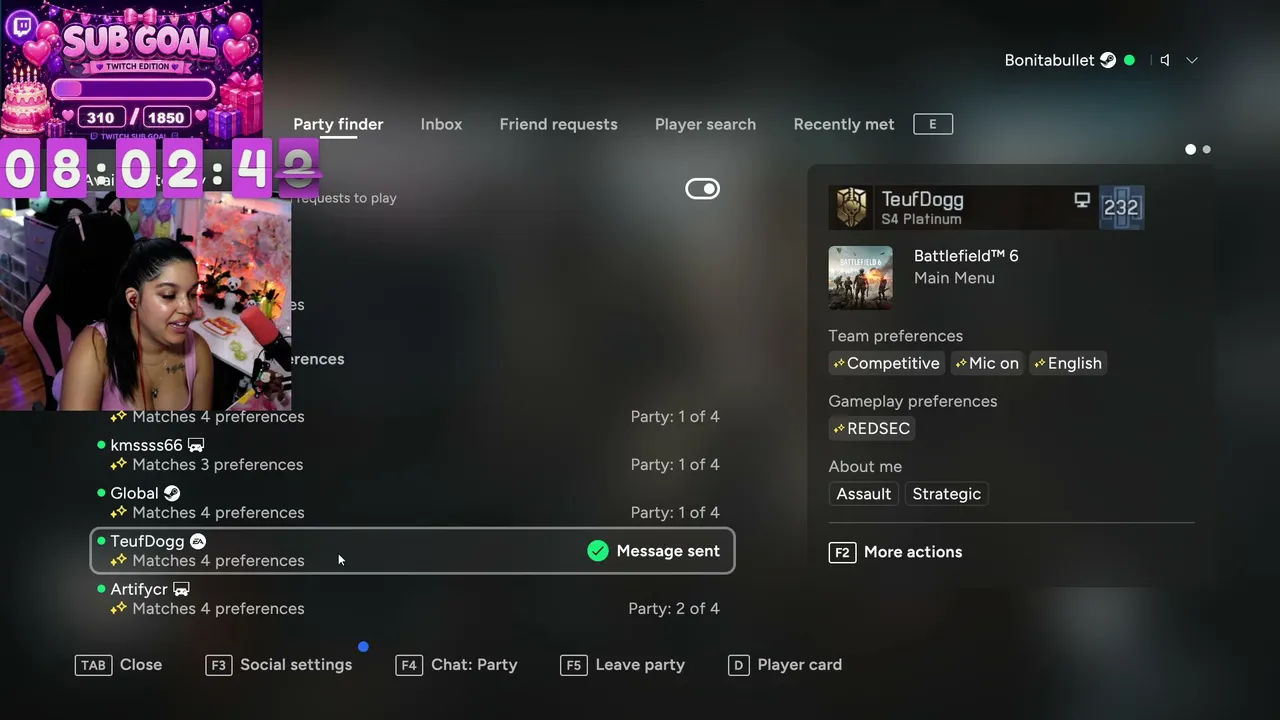1280x720 pixels.
Task: Click the Battlefield™ 6 game title text
Action: coord(966,256)
